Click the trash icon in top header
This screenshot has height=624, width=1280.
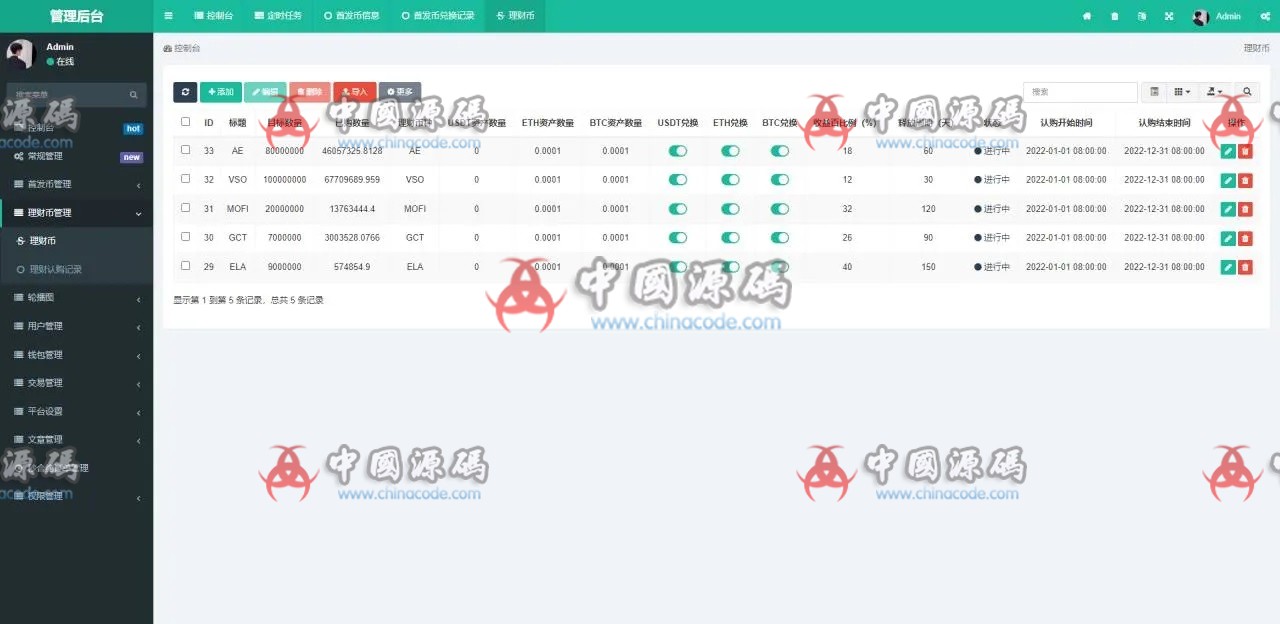click(x=1115, y=16)
